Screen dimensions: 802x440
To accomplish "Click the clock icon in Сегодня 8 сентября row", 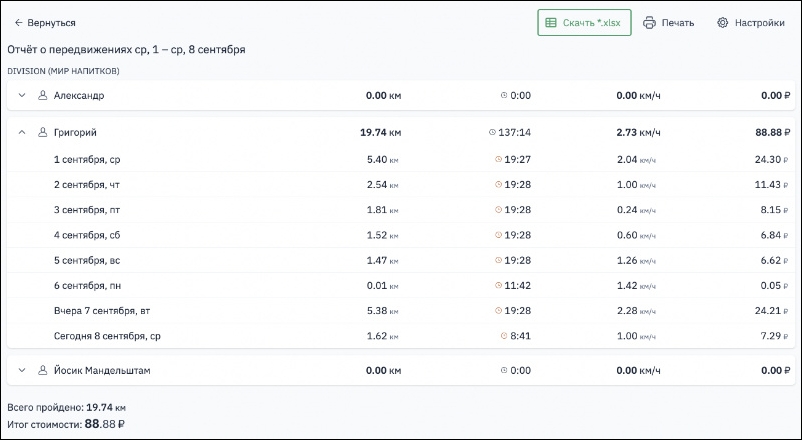I will tap(504, 337).
